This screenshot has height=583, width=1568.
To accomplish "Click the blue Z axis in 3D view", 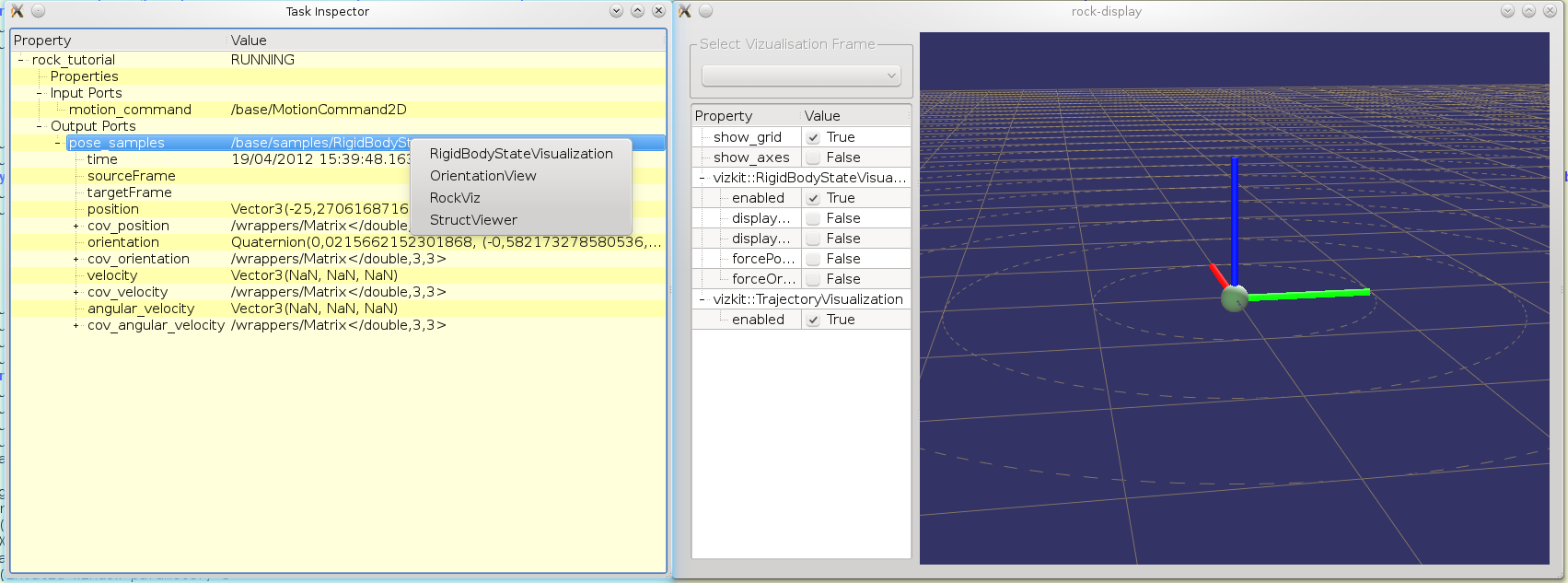I will pos(1235,221).
